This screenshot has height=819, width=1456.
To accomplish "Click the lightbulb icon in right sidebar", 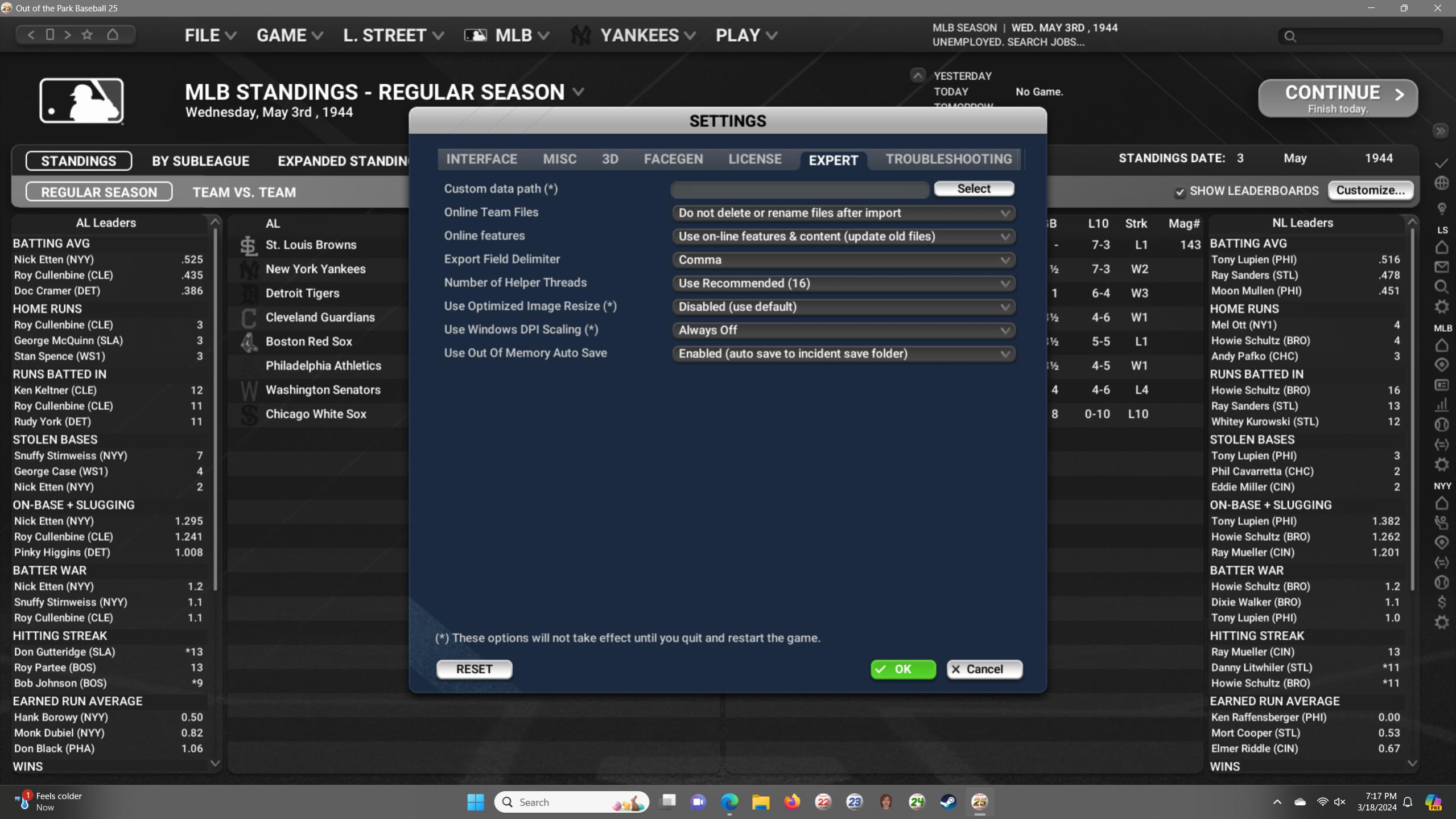I will [x=1442, y=208].
